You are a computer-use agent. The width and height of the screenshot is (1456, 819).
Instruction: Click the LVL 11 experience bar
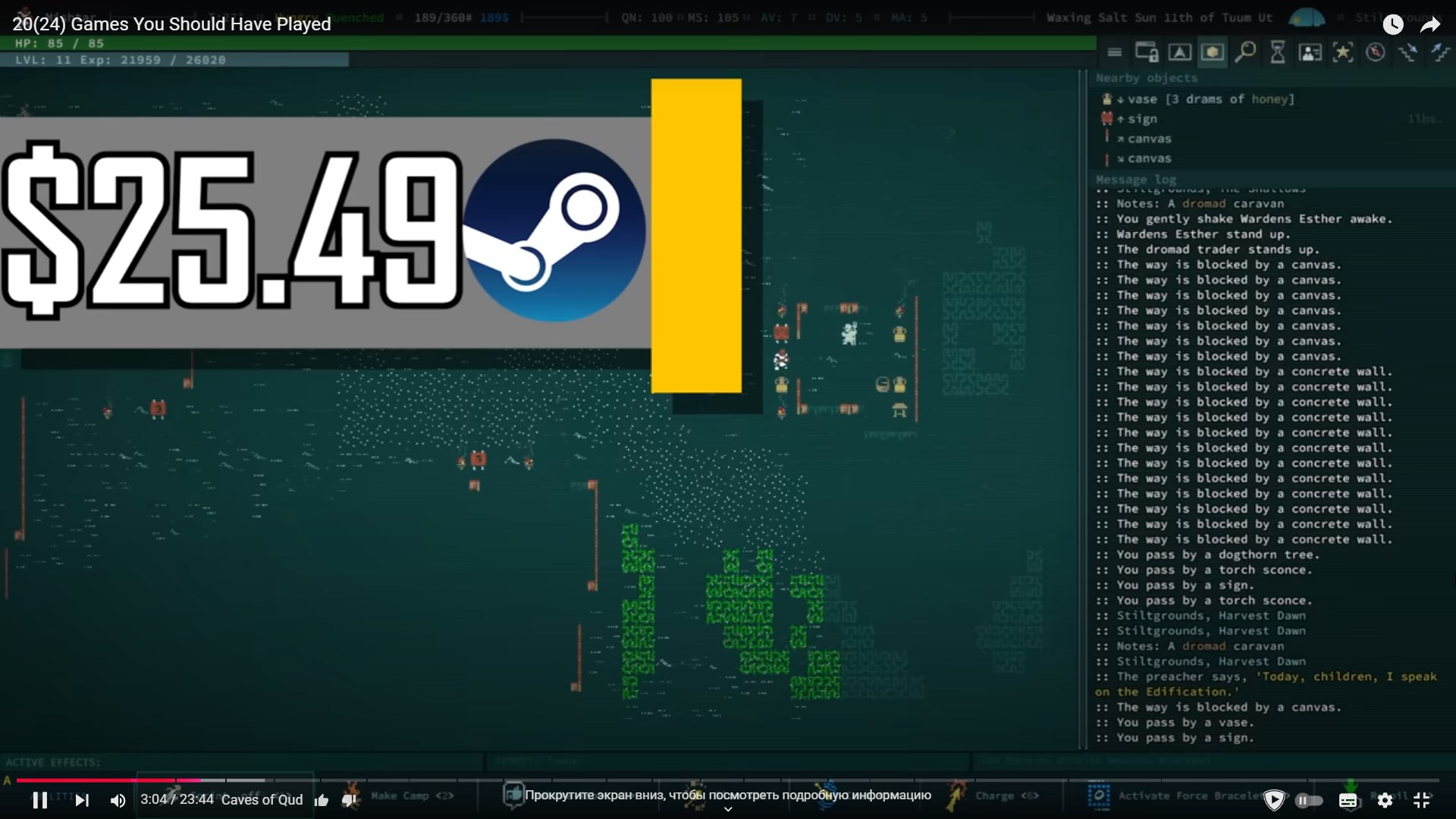pos(174,60)
